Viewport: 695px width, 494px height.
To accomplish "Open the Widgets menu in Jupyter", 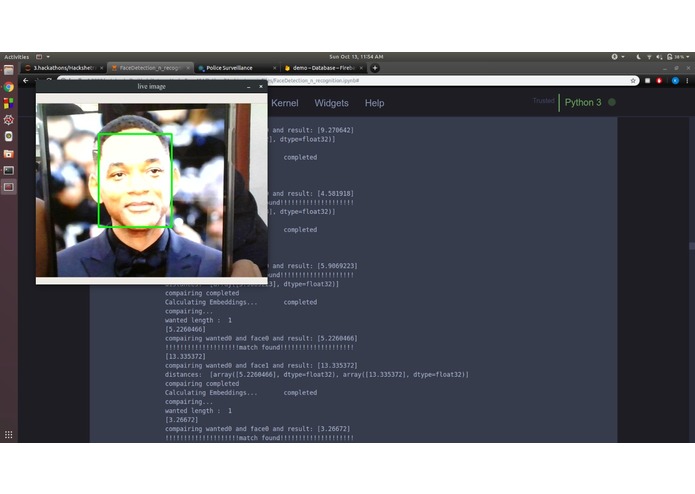I will (332, 103).
